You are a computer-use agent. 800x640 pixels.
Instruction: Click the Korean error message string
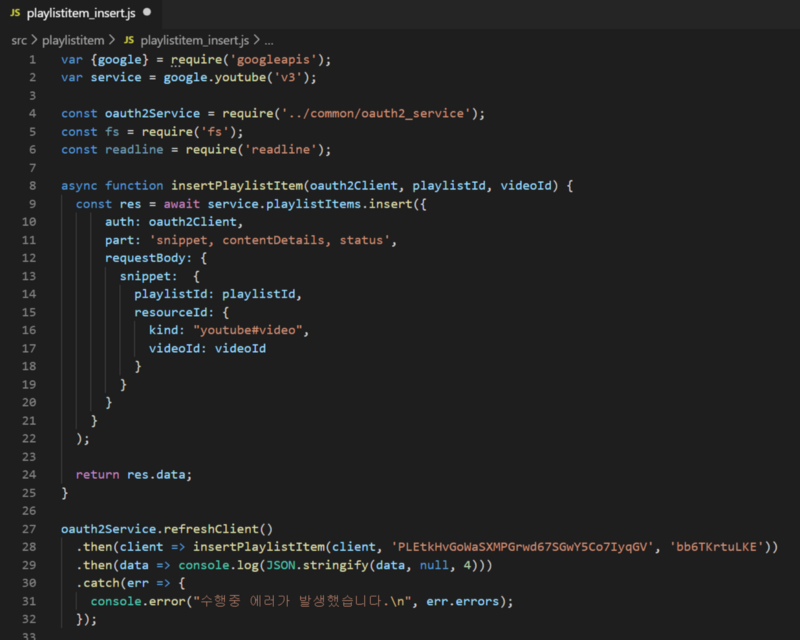302,602
